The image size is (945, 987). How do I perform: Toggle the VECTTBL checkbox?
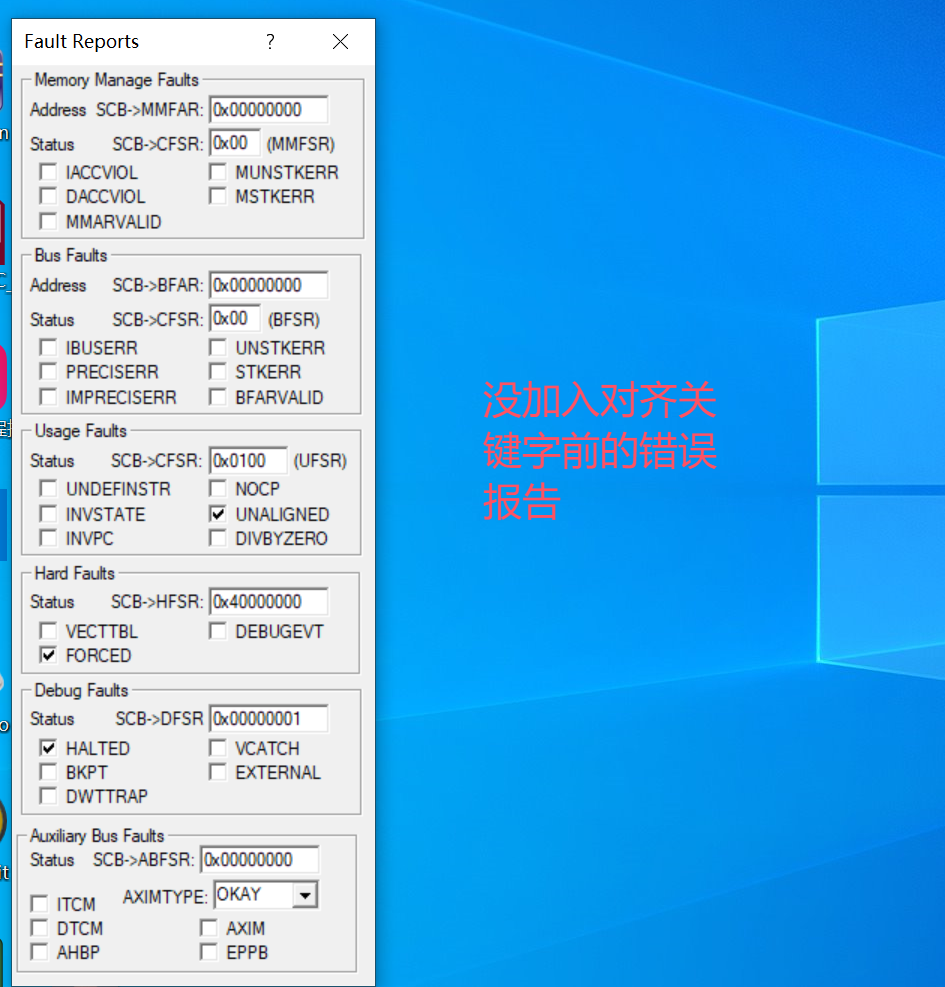[x=48, y=632]
